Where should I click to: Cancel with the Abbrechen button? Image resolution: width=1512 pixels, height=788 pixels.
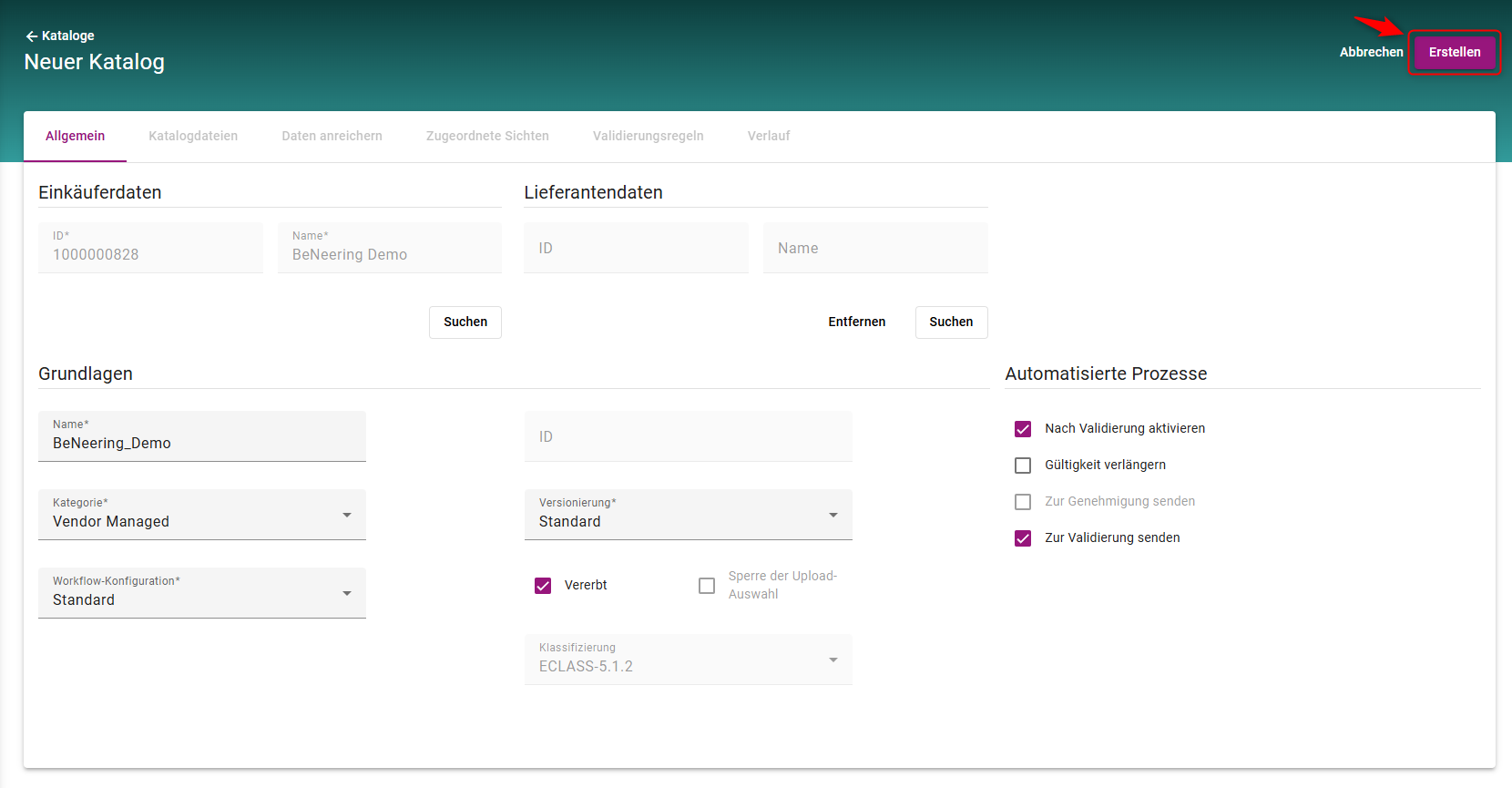pos(1370,52)
